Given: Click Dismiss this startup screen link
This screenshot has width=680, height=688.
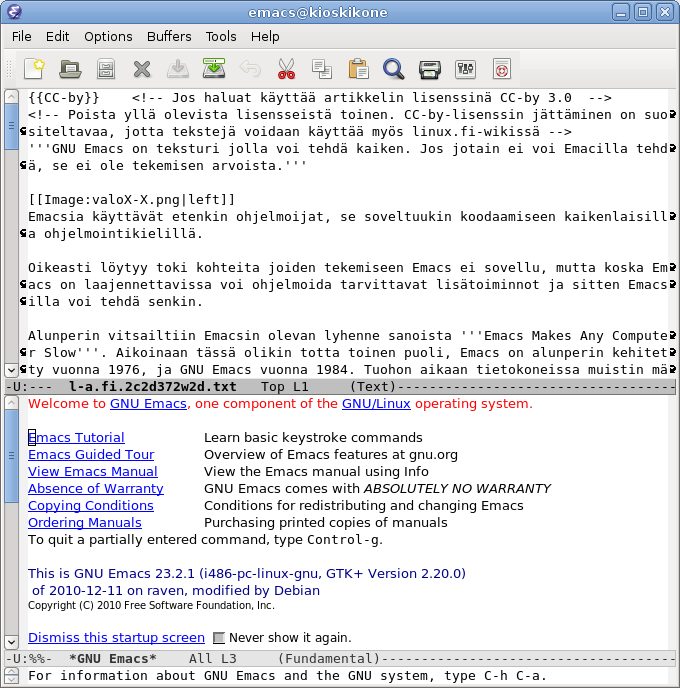Looking at the screenshot, I should (x=116, y=638).
